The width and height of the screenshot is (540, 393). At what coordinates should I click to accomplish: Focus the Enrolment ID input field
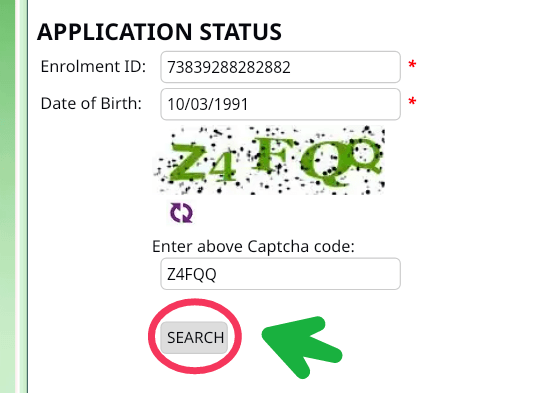tap(280, 67)
